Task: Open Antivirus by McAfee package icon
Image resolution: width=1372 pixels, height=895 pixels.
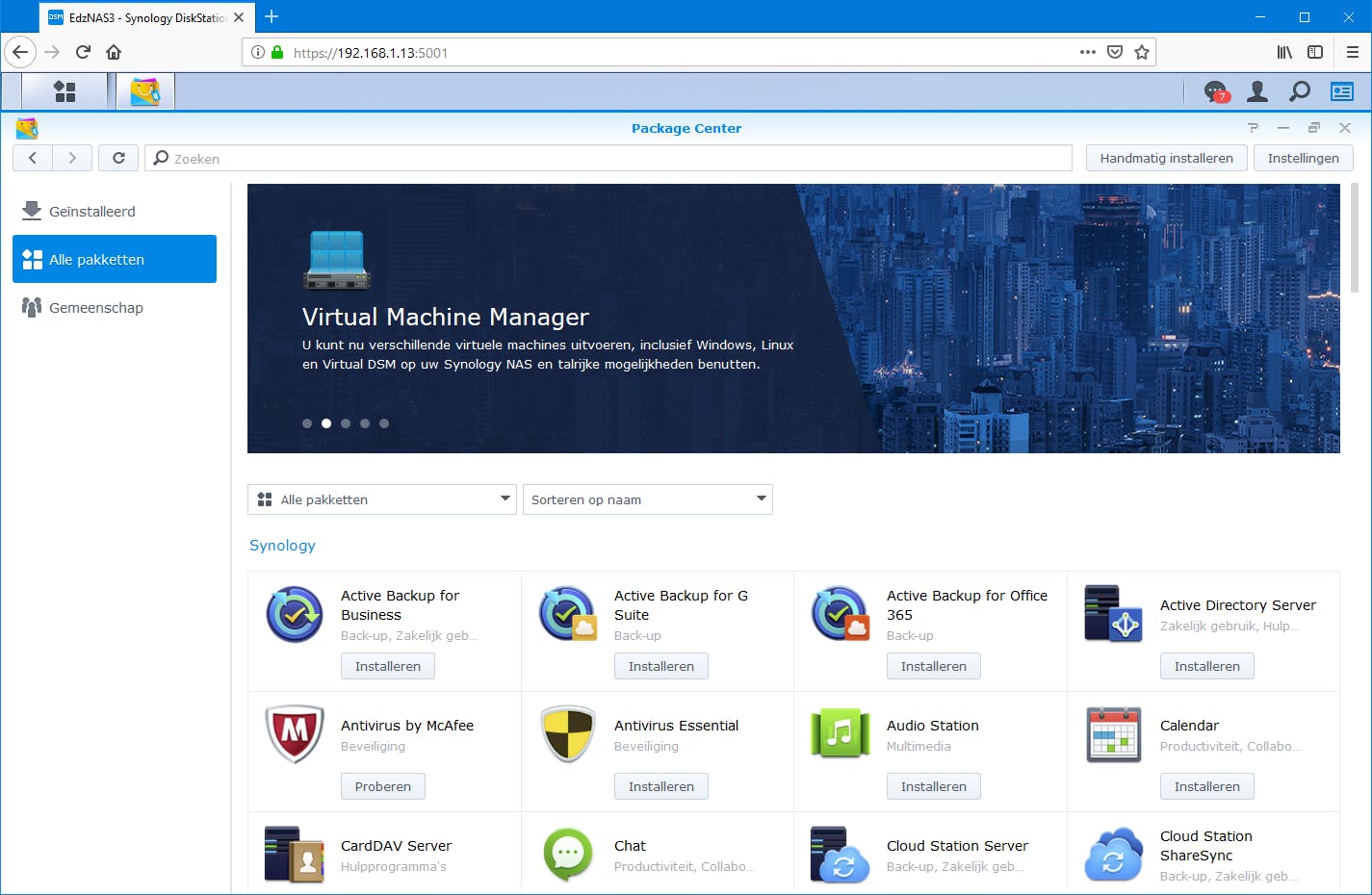Action: (295, 734)
